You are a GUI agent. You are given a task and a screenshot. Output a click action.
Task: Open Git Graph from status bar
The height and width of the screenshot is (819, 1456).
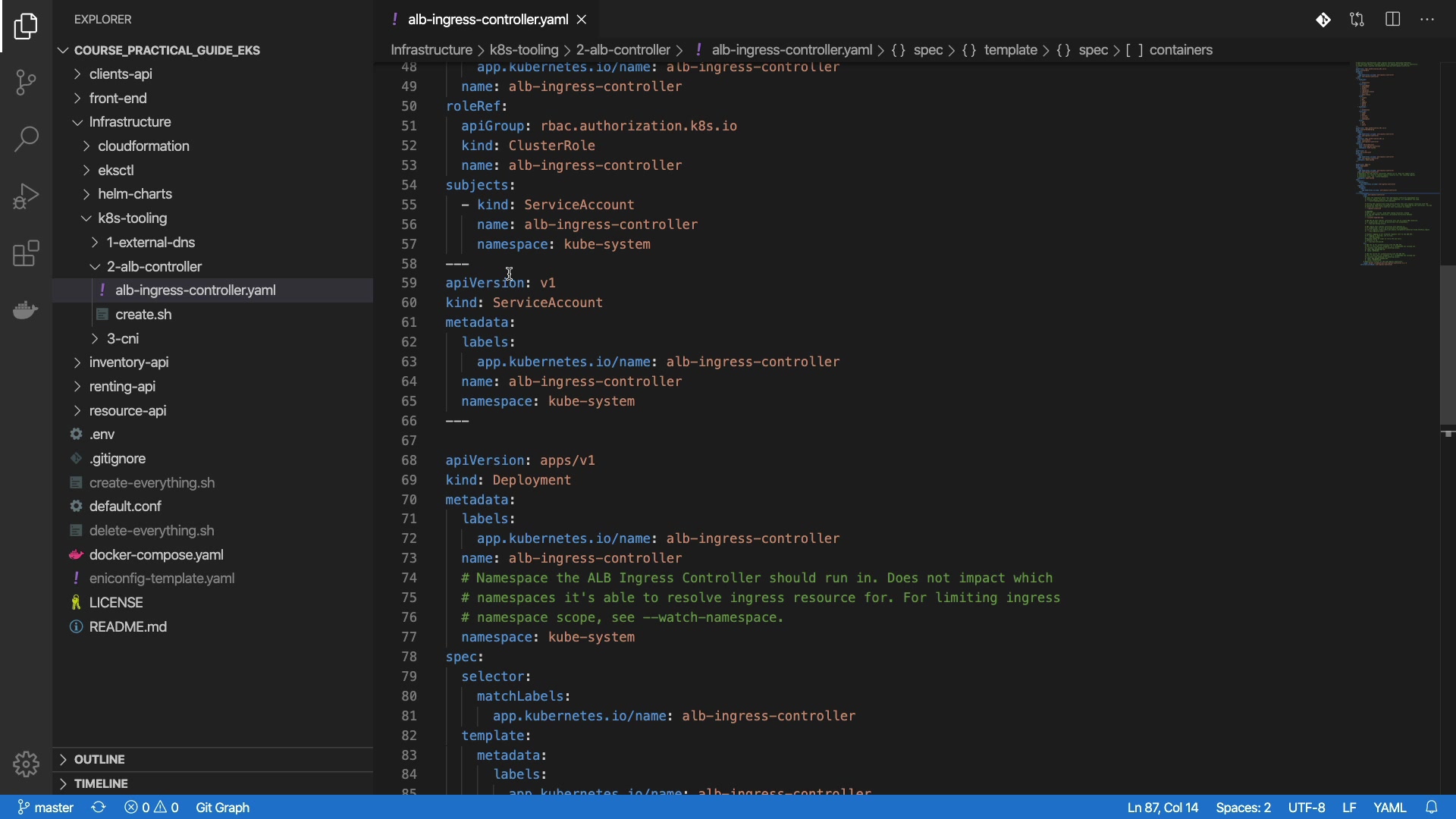(x=222, y=808)
